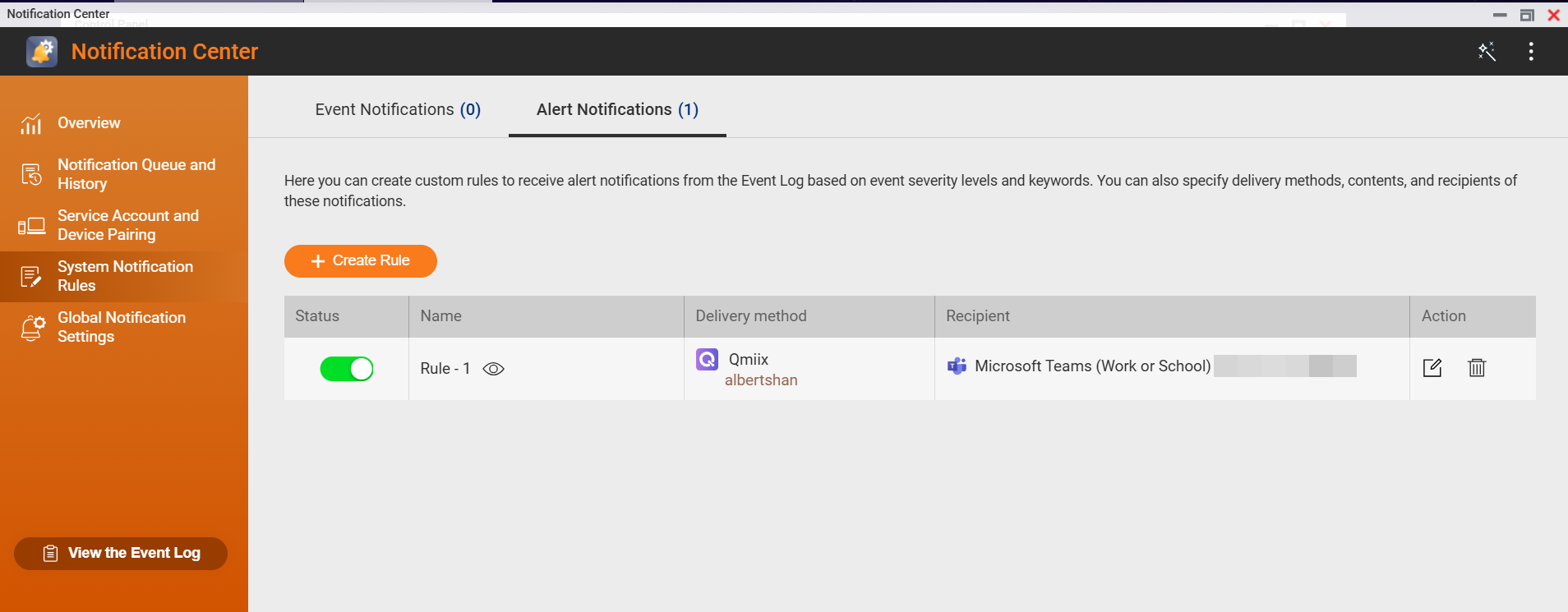Open the three-dot more options menu
Screen dimensions: 1568x612
1530,52
